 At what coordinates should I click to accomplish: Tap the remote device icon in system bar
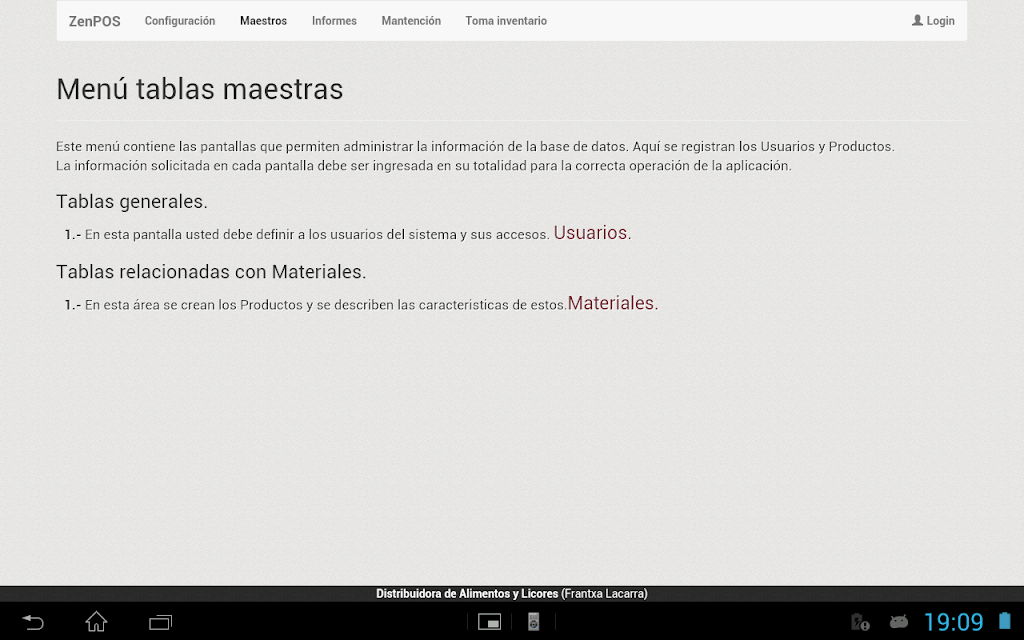(x=534, y=622)
